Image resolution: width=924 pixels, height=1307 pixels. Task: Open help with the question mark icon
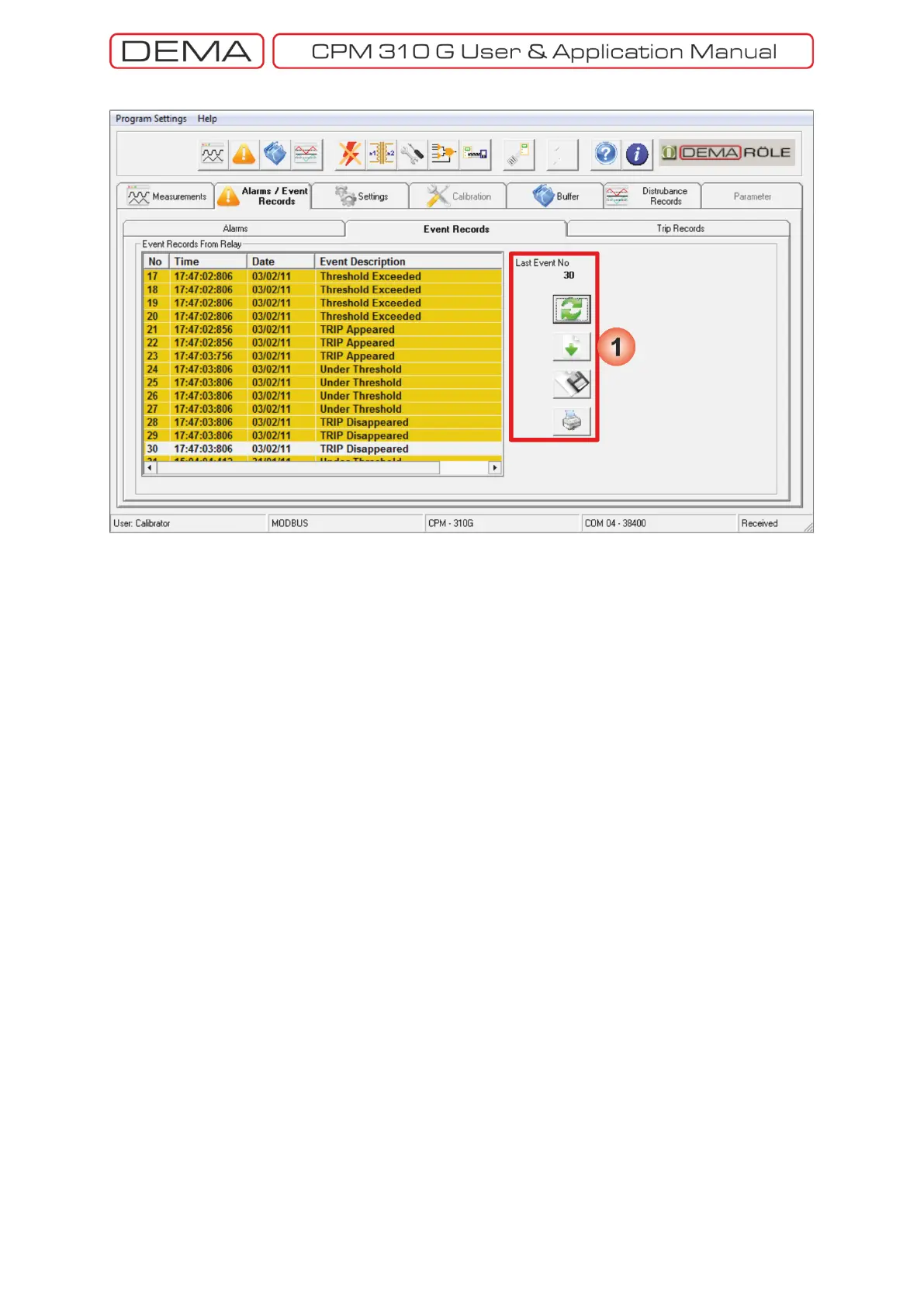pyautogui.click(x=606, y=154)
